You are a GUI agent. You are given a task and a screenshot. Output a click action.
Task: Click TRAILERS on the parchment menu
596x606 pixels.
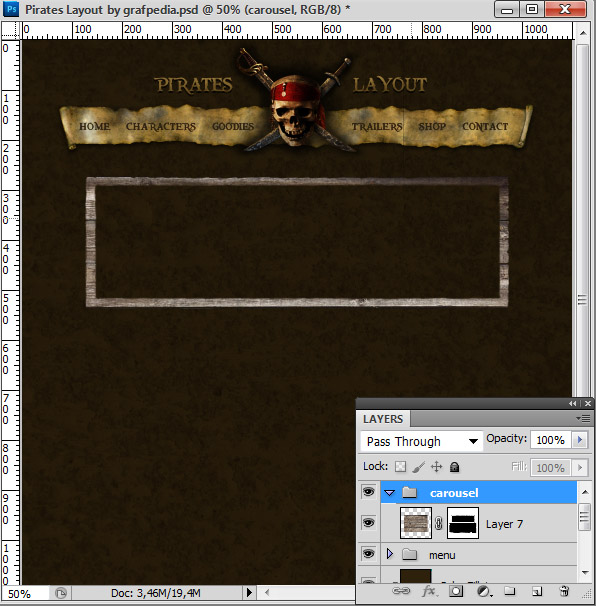pos(377,126)
